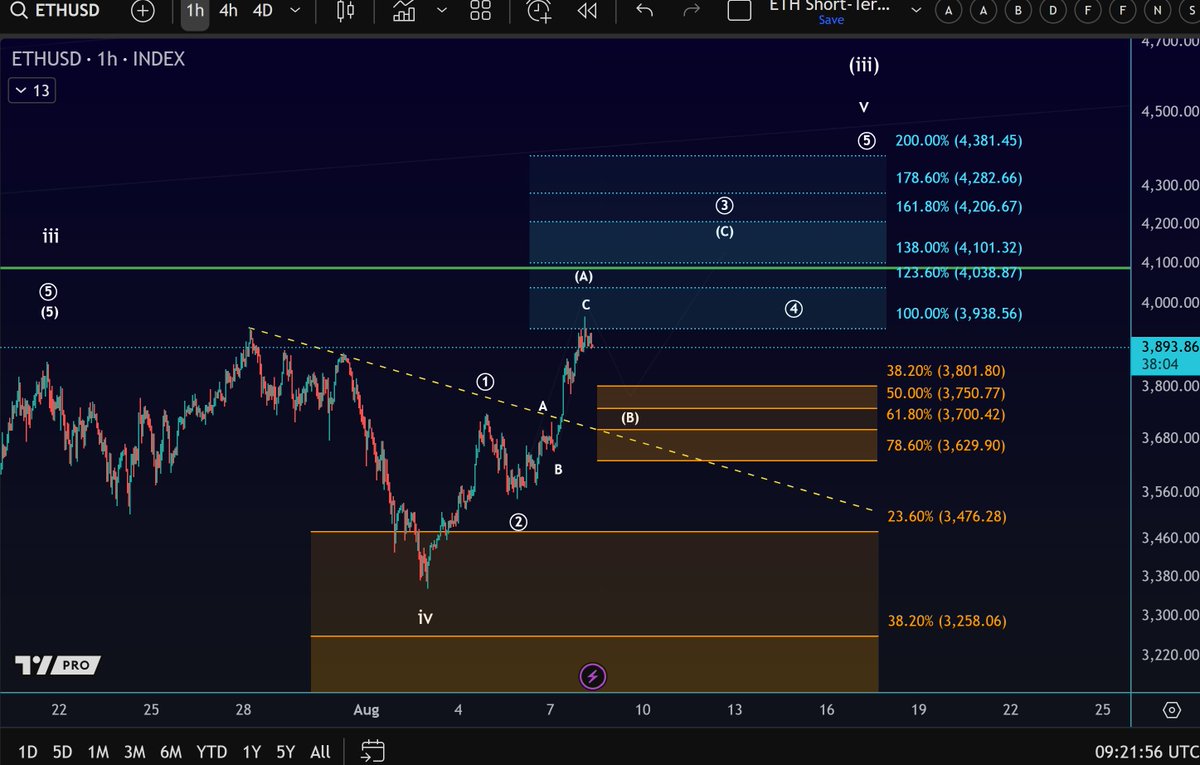Click the purple lightning trading icon on chart
1200x765 pixels.
pyautogui.click(x=592, y=676)
